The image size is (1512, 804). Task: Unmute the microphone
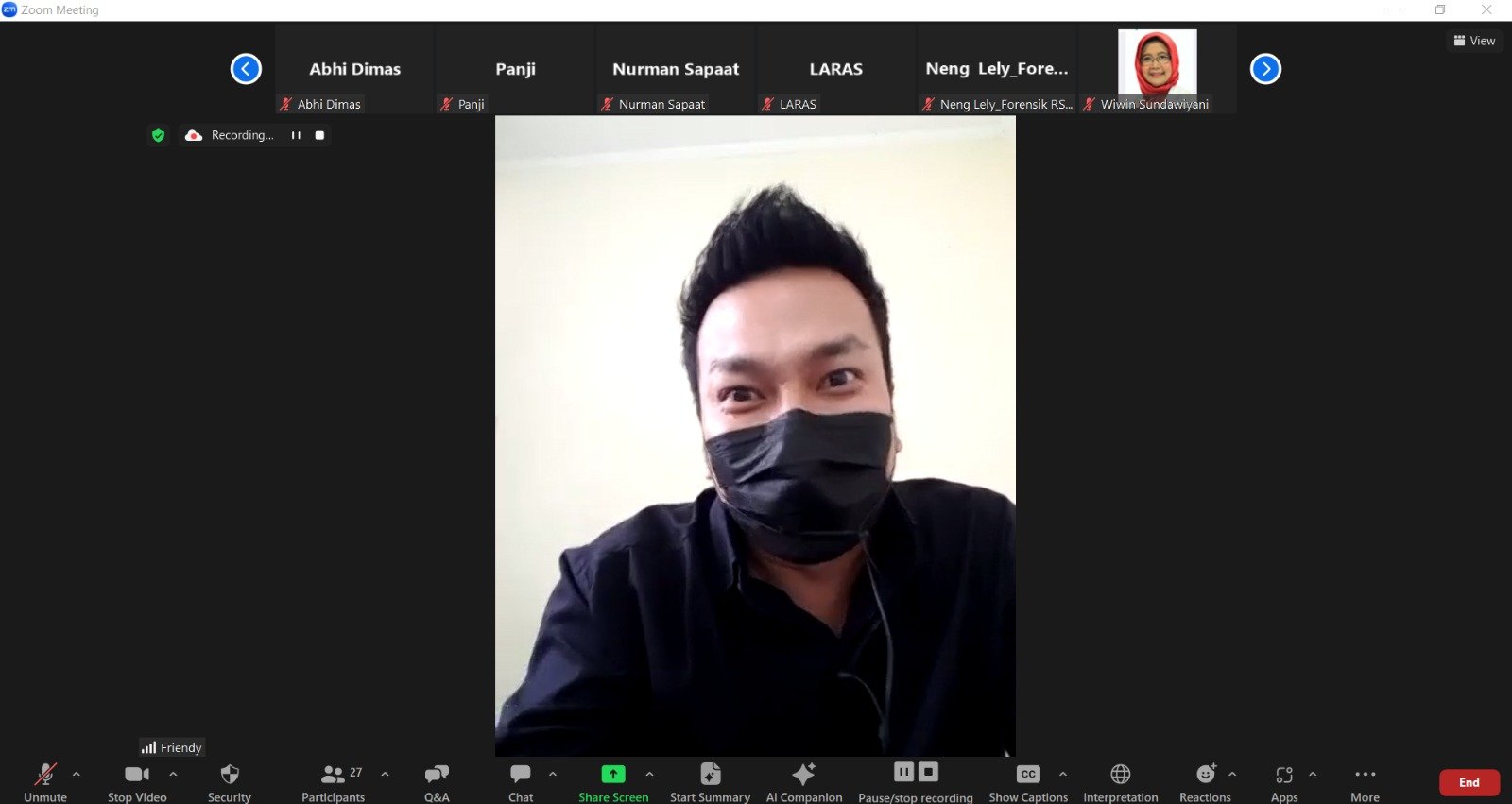44,781
